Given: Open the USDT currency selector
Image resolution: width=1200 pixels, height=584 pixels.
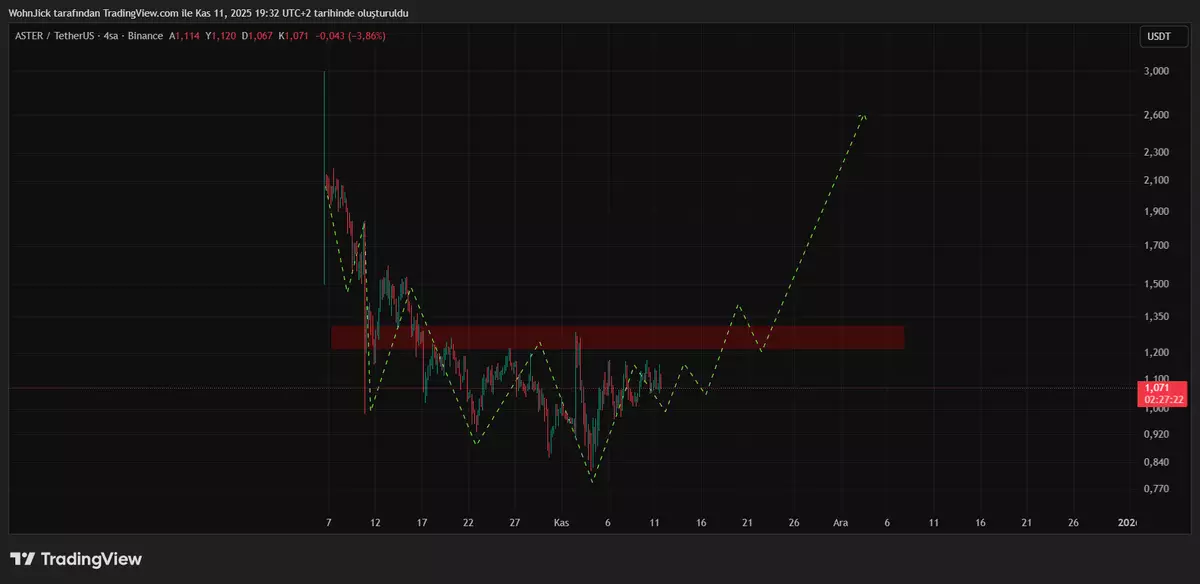Looking at the screenshot, I should [1158, 37].
